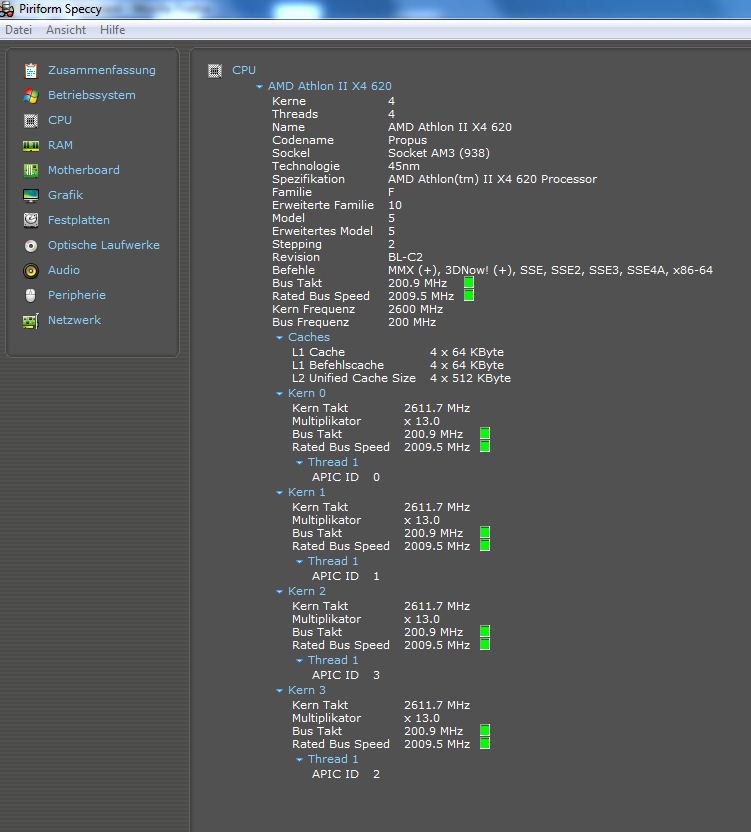Collapse the Kern 1 section
751x832 pixels.
coord(279,492)
